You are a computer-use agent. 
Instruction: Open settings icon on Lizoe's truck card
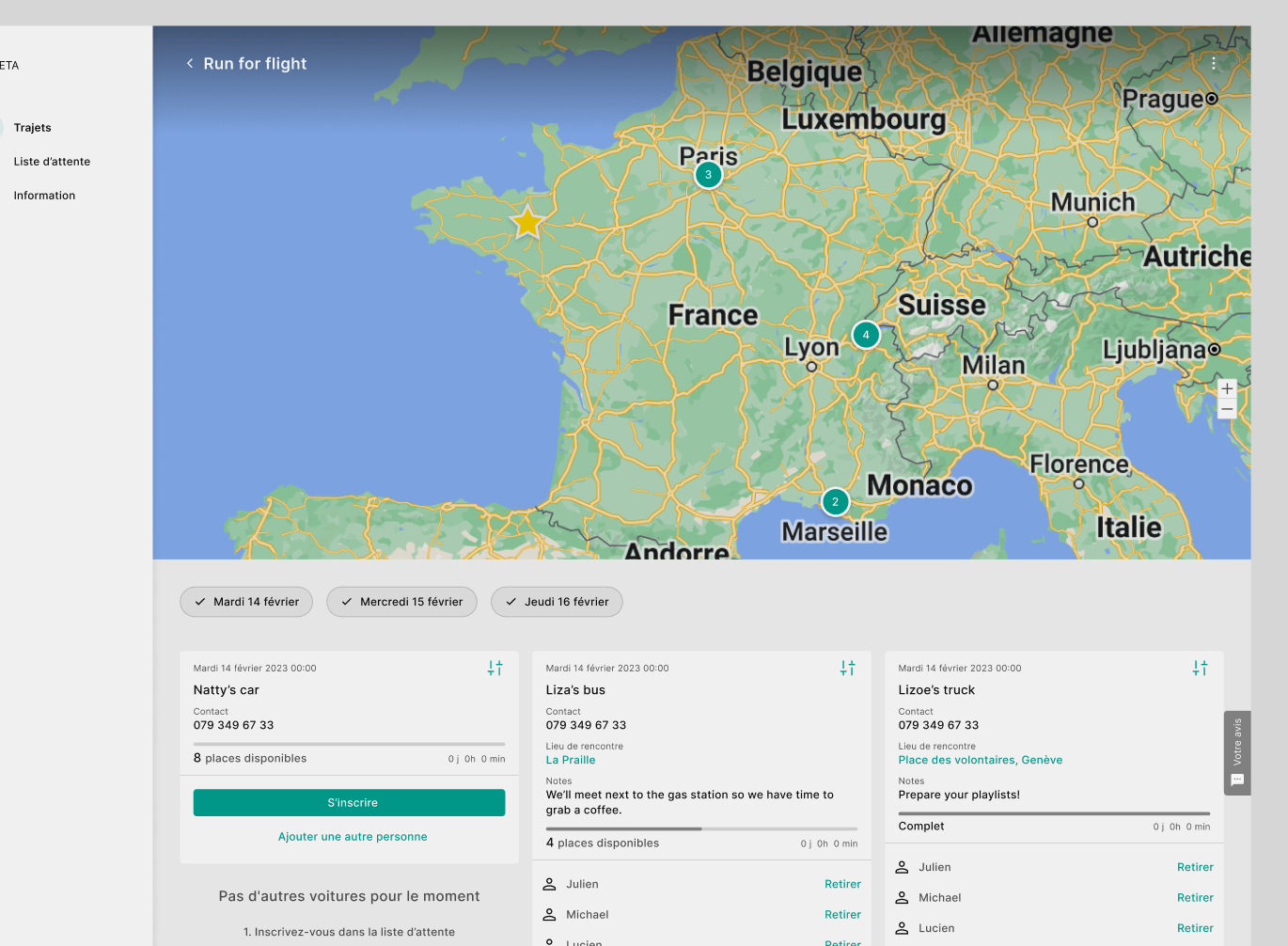(1201, 668)
